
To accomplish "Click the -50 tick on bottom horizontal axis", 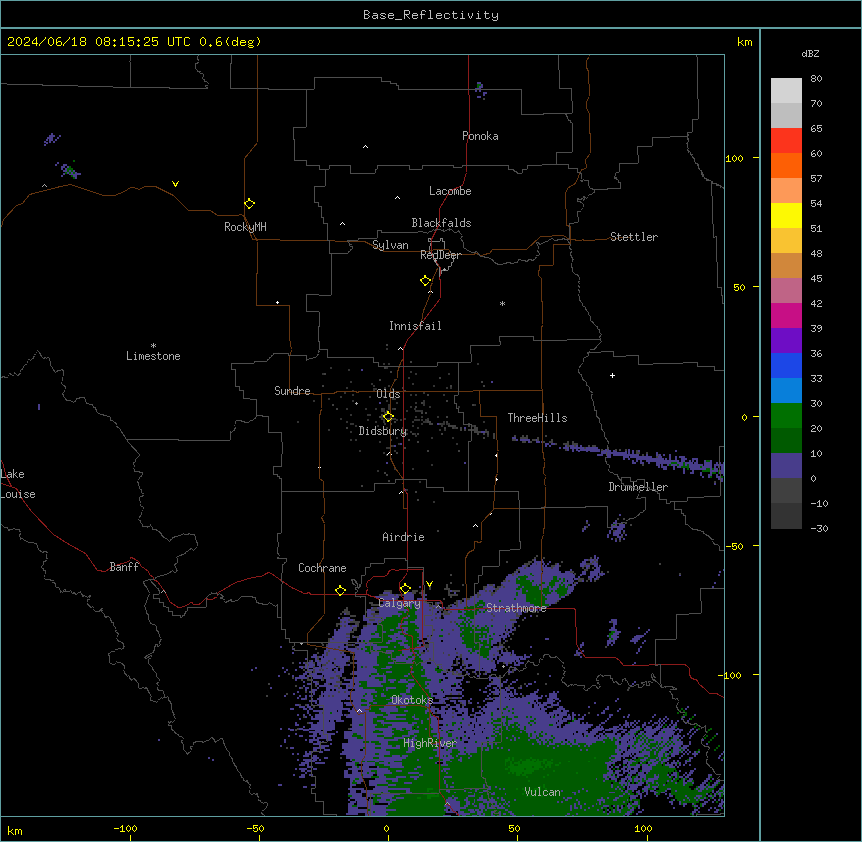I will pyautogui.click(x=255, y=828).
